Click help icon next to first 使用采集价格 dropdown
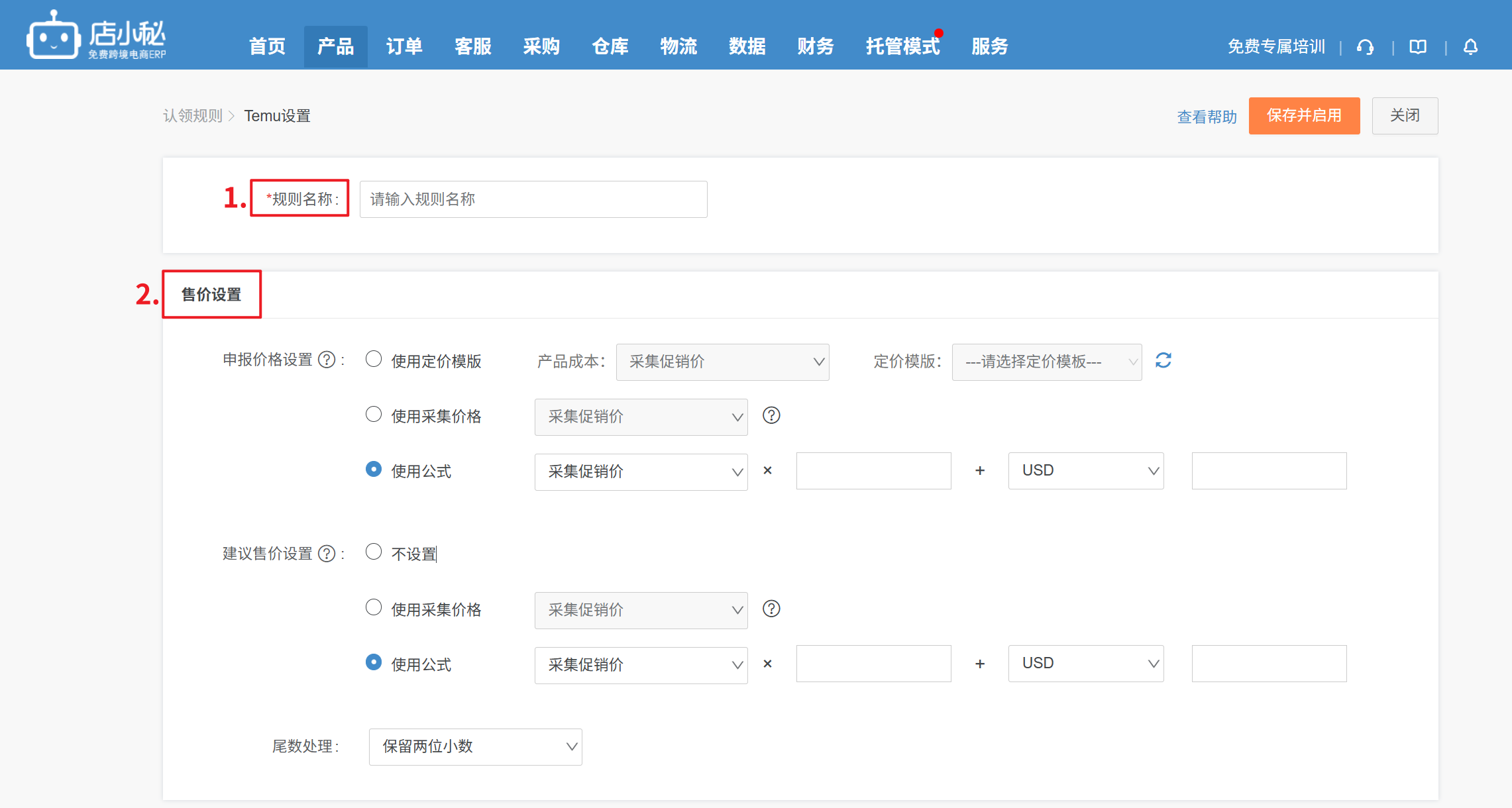Screen dimensions: 1512x808 click(771, 416)
